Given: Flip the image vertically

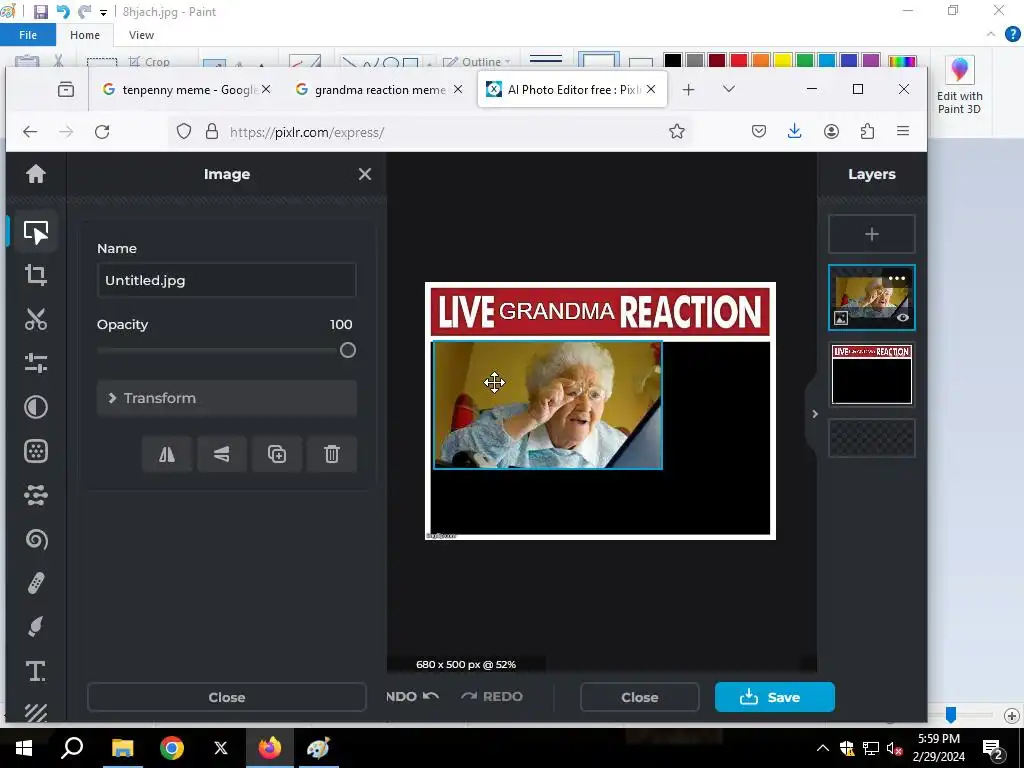Looking at the screenshot, I should coord(222,454).
